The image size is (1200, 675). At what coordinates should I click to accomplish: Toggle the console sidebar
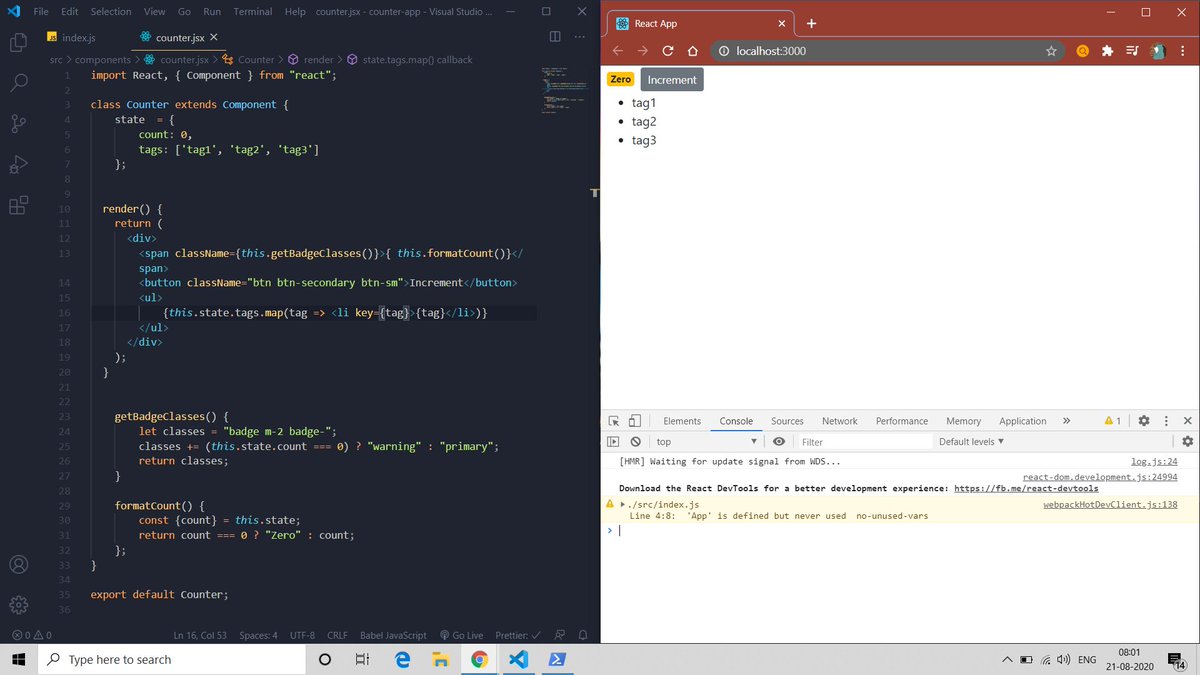coord(614,441)
